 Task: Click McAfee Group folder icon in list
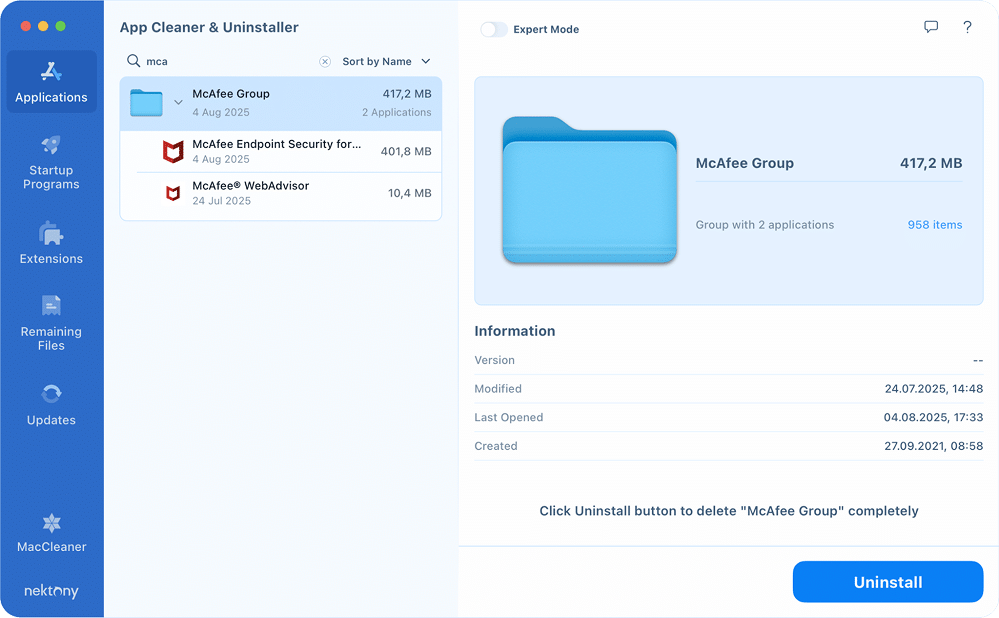(x=147, y=103)
